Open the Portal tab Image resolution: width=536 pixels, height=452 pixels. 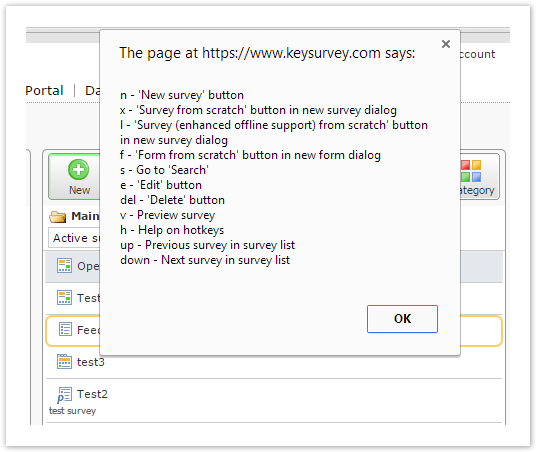pos(44,91)
